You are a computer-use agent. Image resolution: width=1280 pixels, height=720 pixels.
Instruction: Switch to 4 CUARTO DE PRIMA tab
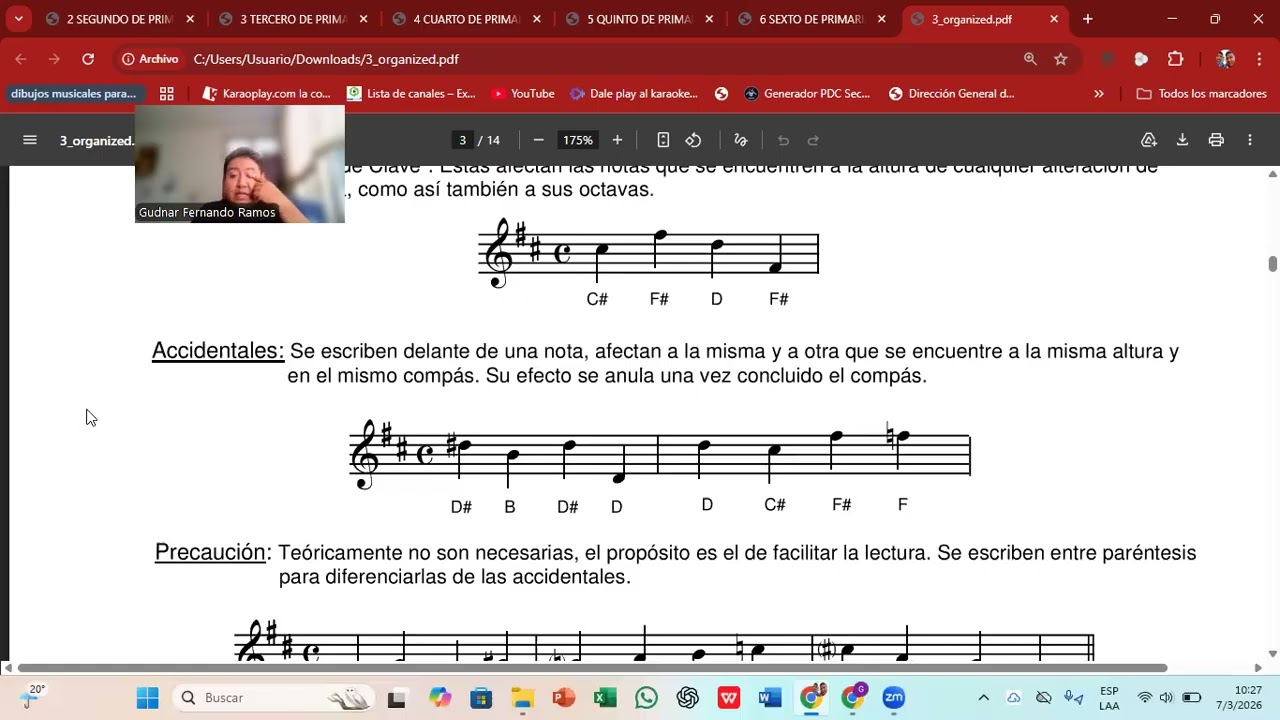tap(466, 19)
